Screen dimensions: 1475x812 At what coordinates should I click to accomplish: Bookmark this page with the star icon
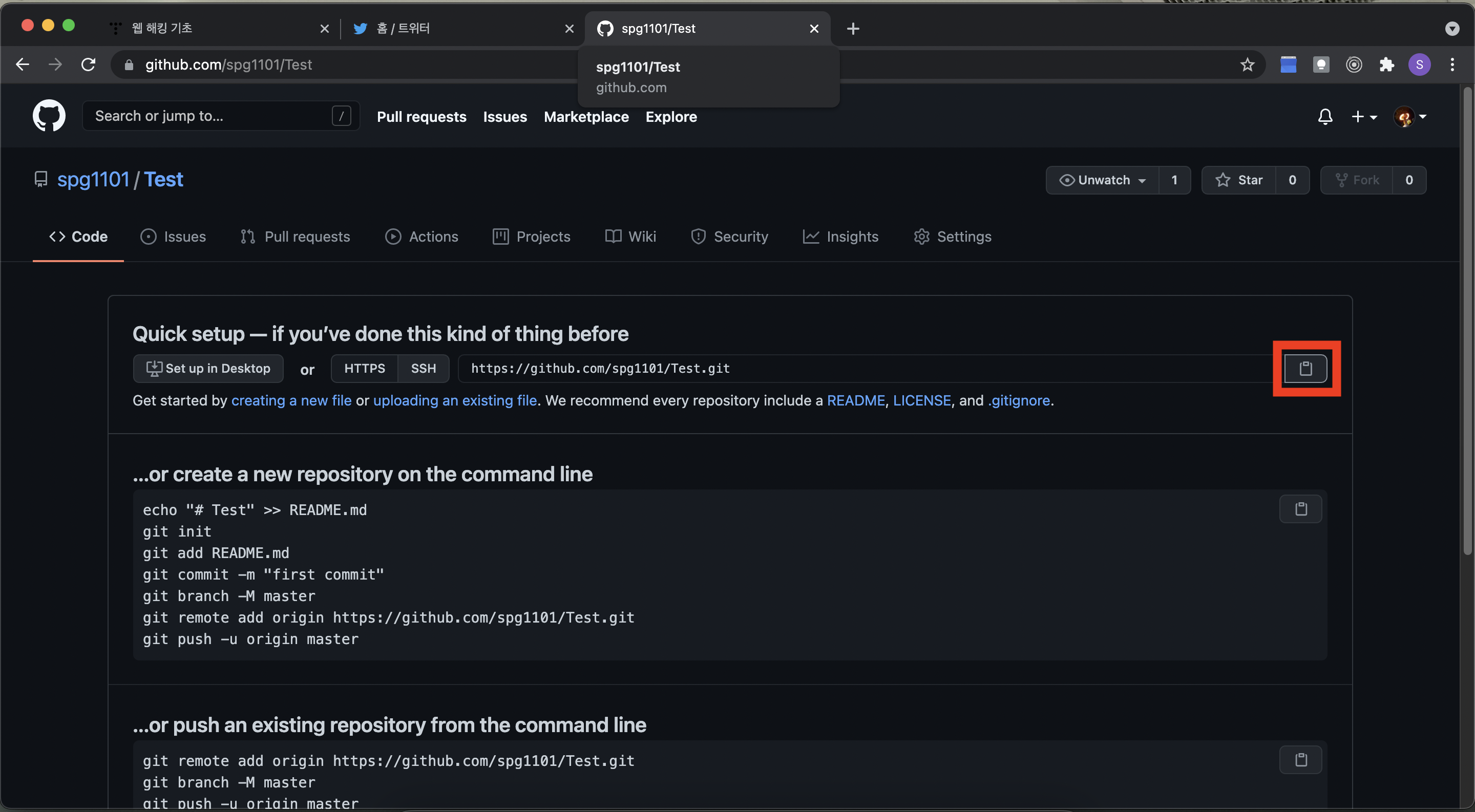click(x=1247, y=65)
